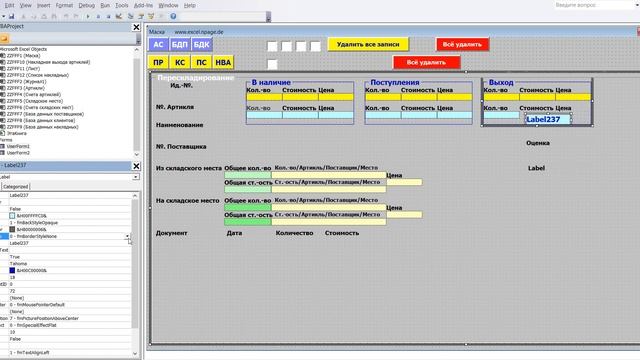Viewport: 640px width, 360px height.
Task: Click the yellow Удалить все записи button
Action: [368, 44]
